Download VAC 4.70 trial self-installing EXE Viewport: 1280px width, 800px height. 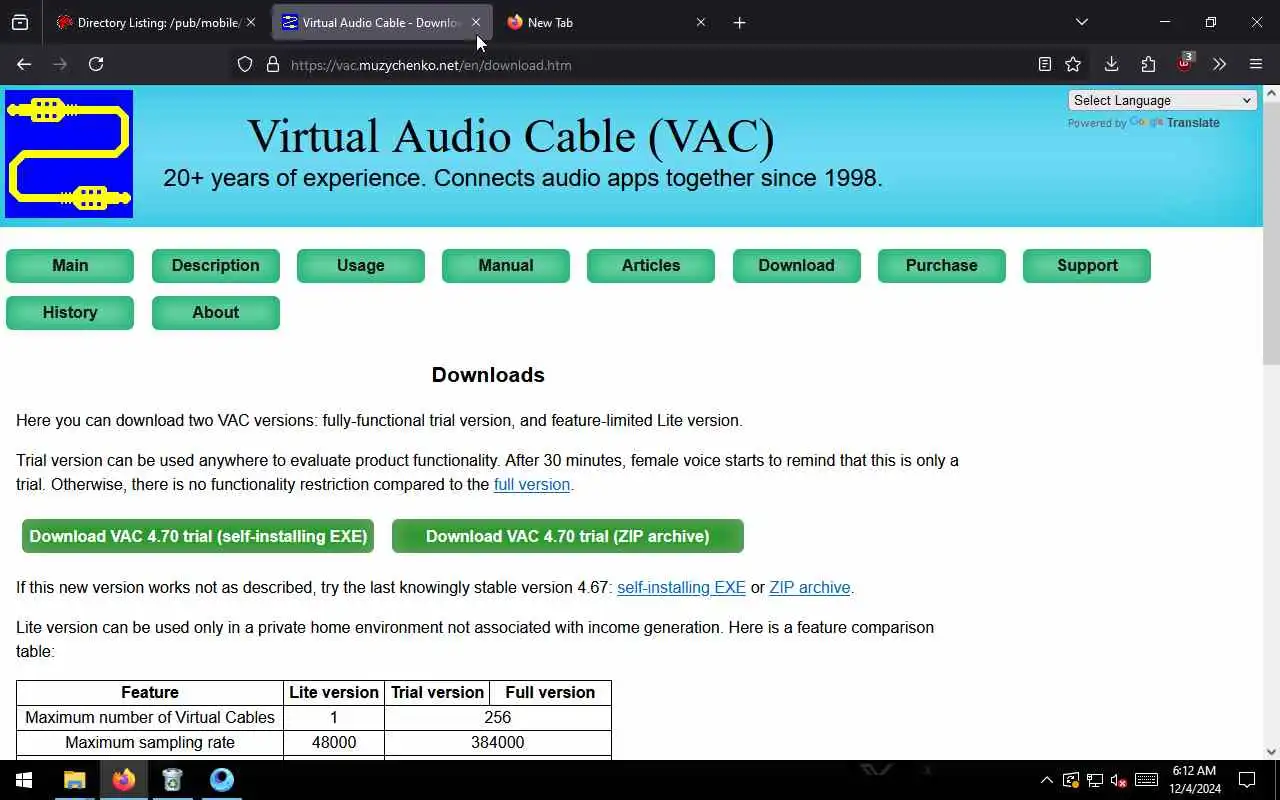198,536
